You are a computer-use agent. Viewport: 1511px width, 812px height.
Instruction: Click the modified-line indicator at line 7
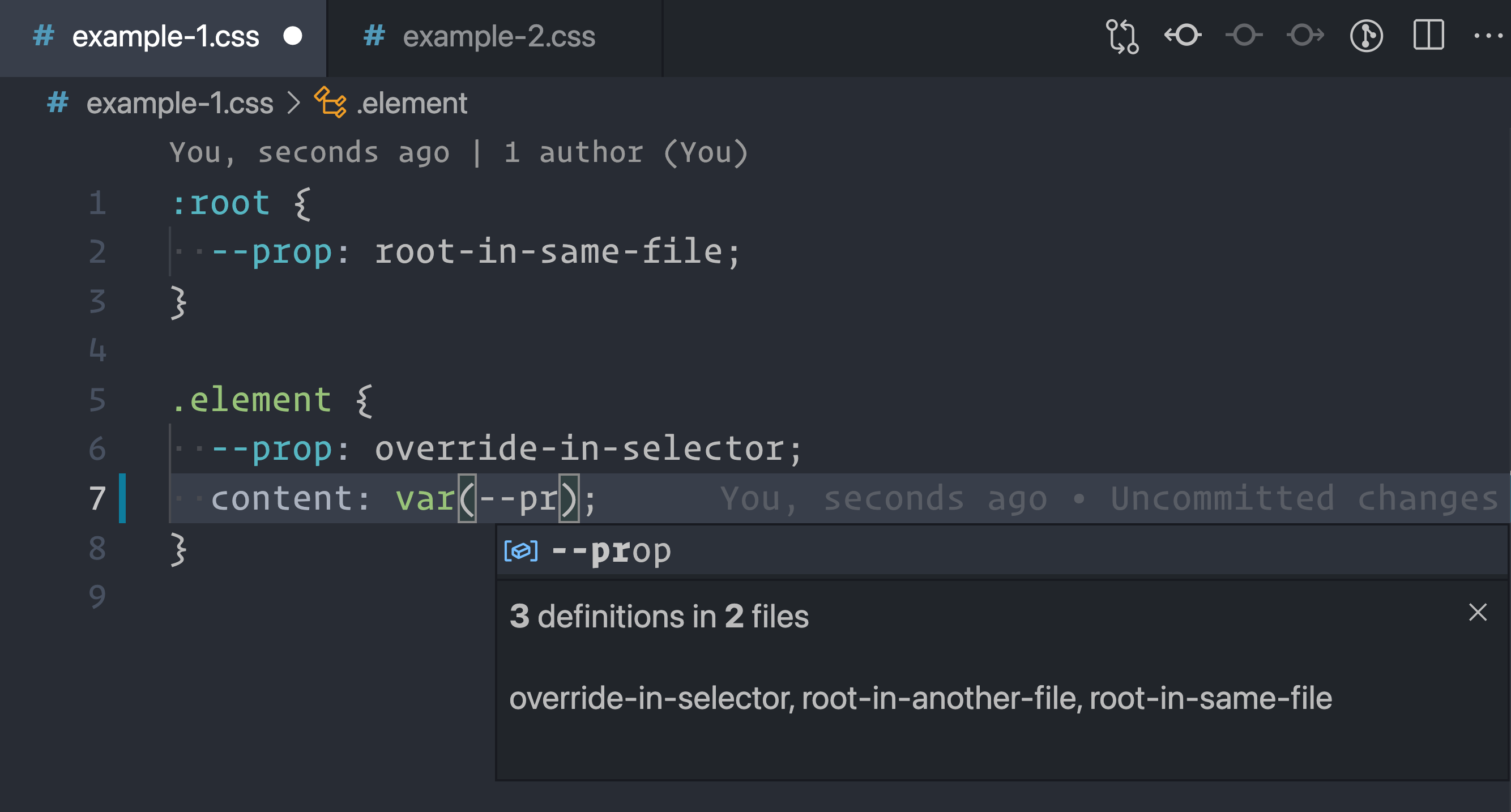click(x=122, y=498)
